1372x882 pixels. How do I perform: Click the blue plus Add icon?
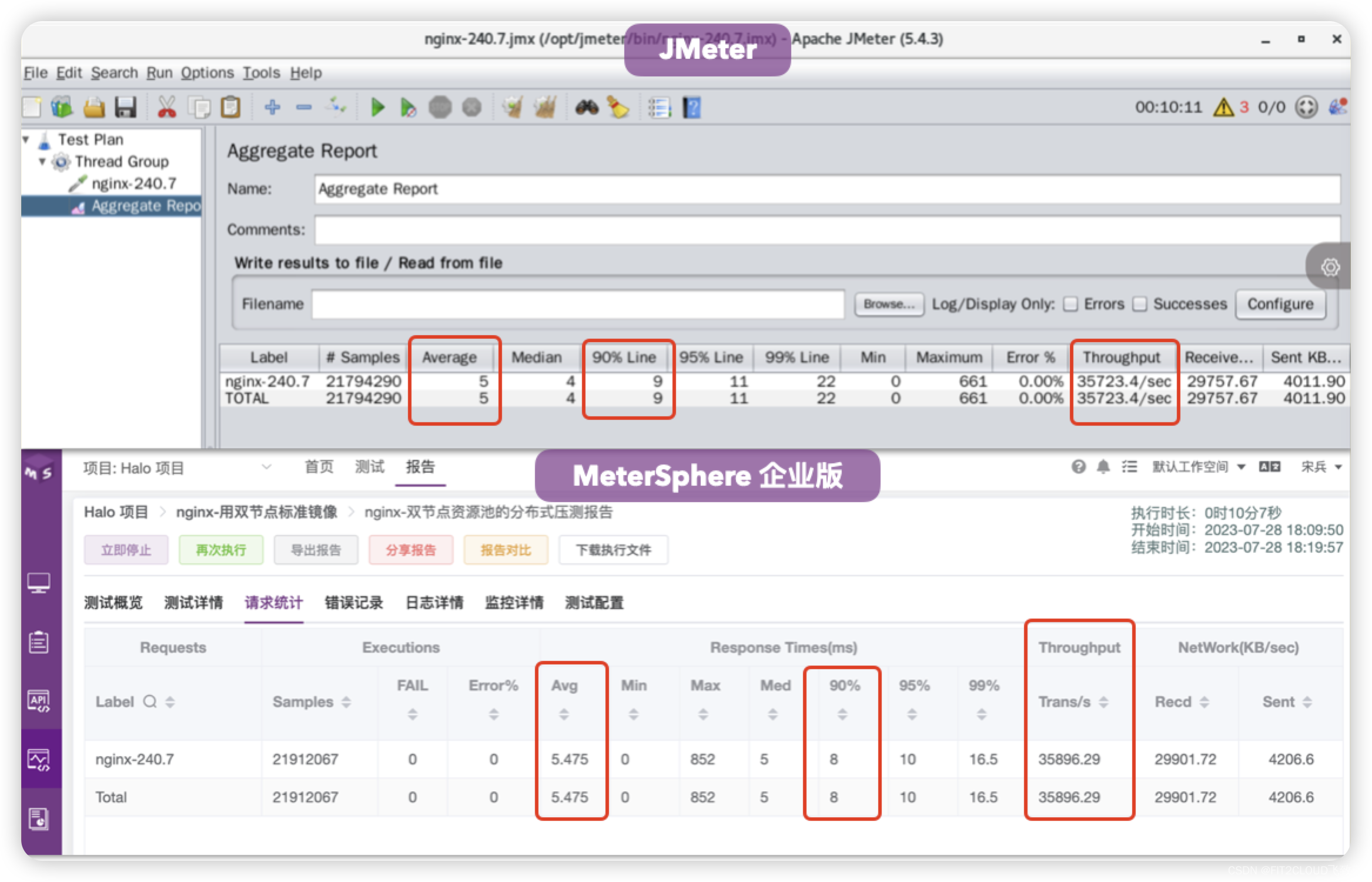pos(272,108)
